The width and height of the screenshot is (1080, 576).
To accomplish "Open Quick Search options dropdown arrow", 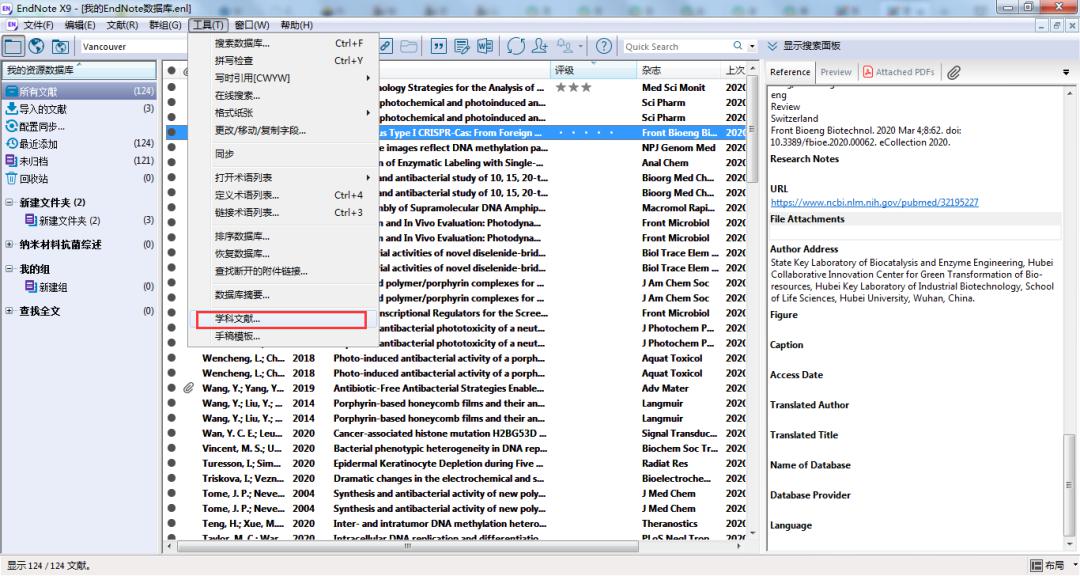I will click(752, 46).
